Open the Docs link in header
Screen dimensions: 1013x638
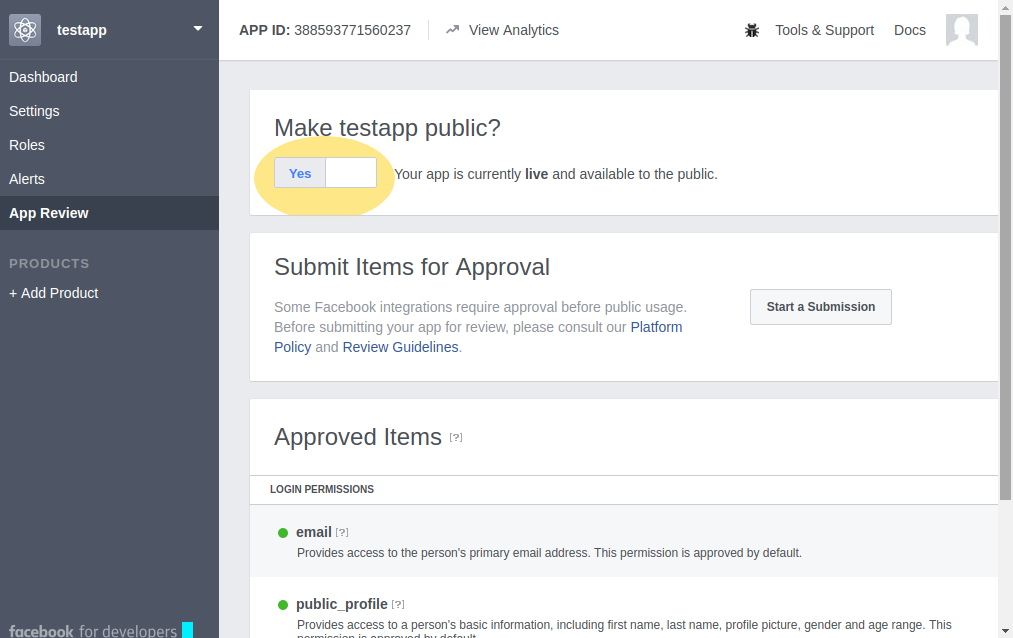point(909,30)
